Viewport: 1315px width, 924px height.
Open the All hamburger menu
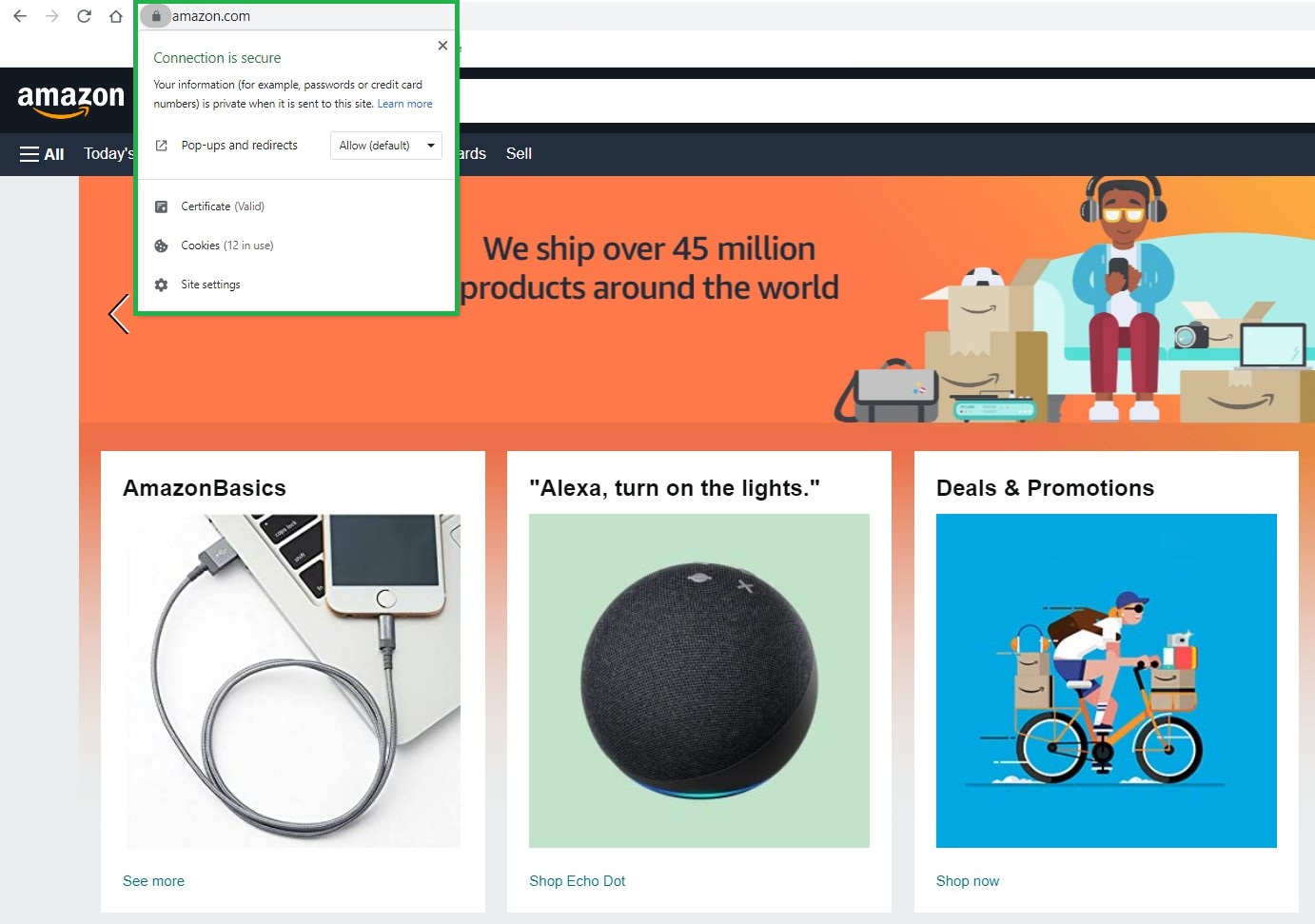(x=42, y=154)
